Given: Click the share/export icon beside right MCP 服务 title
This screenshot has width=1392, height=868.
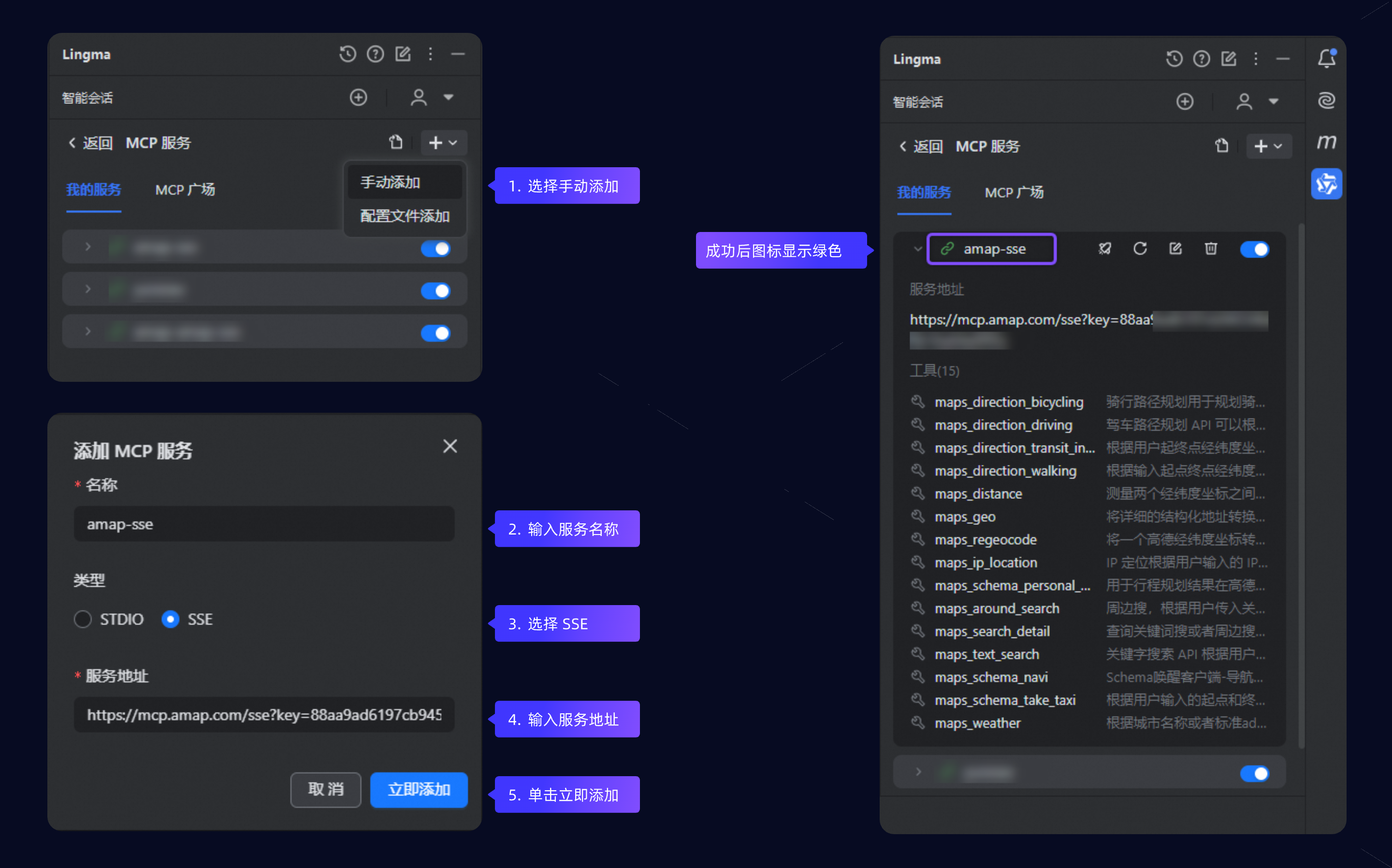Looking at the screenshot, I should click(1221, 146).
